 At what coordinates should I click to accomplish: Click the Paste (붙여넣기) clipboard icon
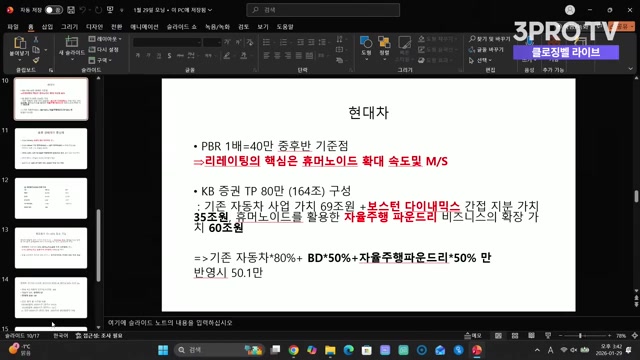coord(20,43)
